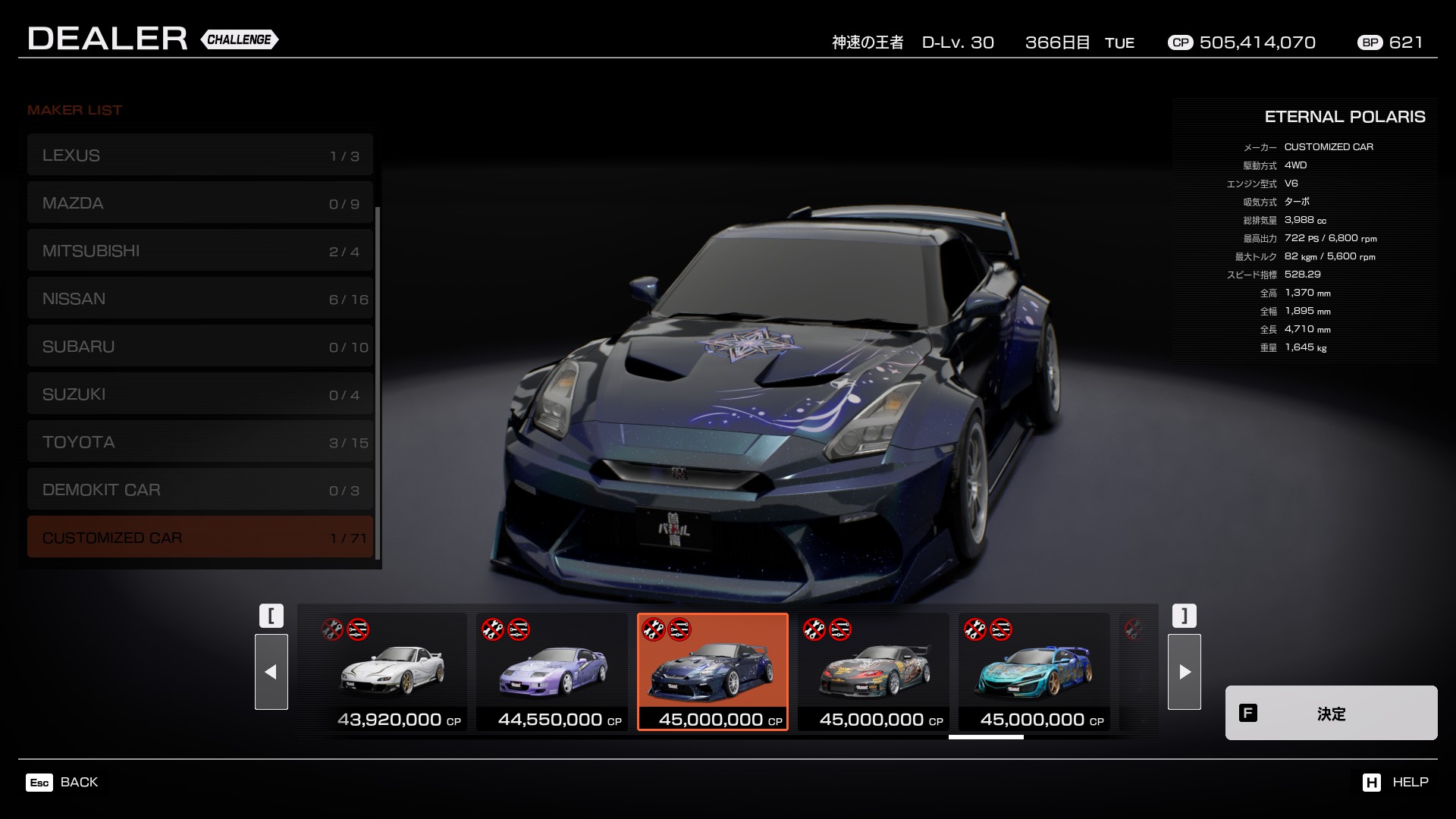
Task: Click the 4,710 mm length value
Action: (1307, 329)
